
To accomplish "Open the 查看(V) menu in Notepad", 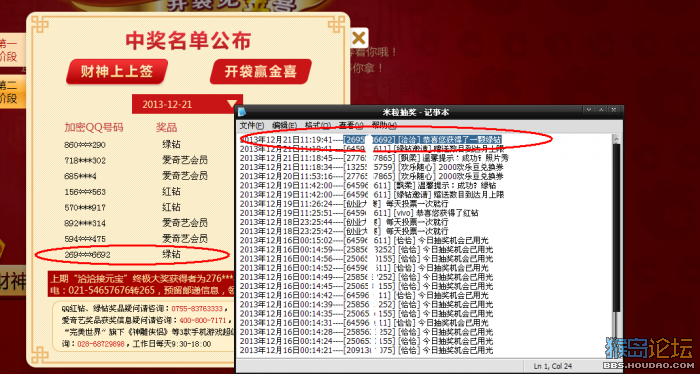I will 351,125.
